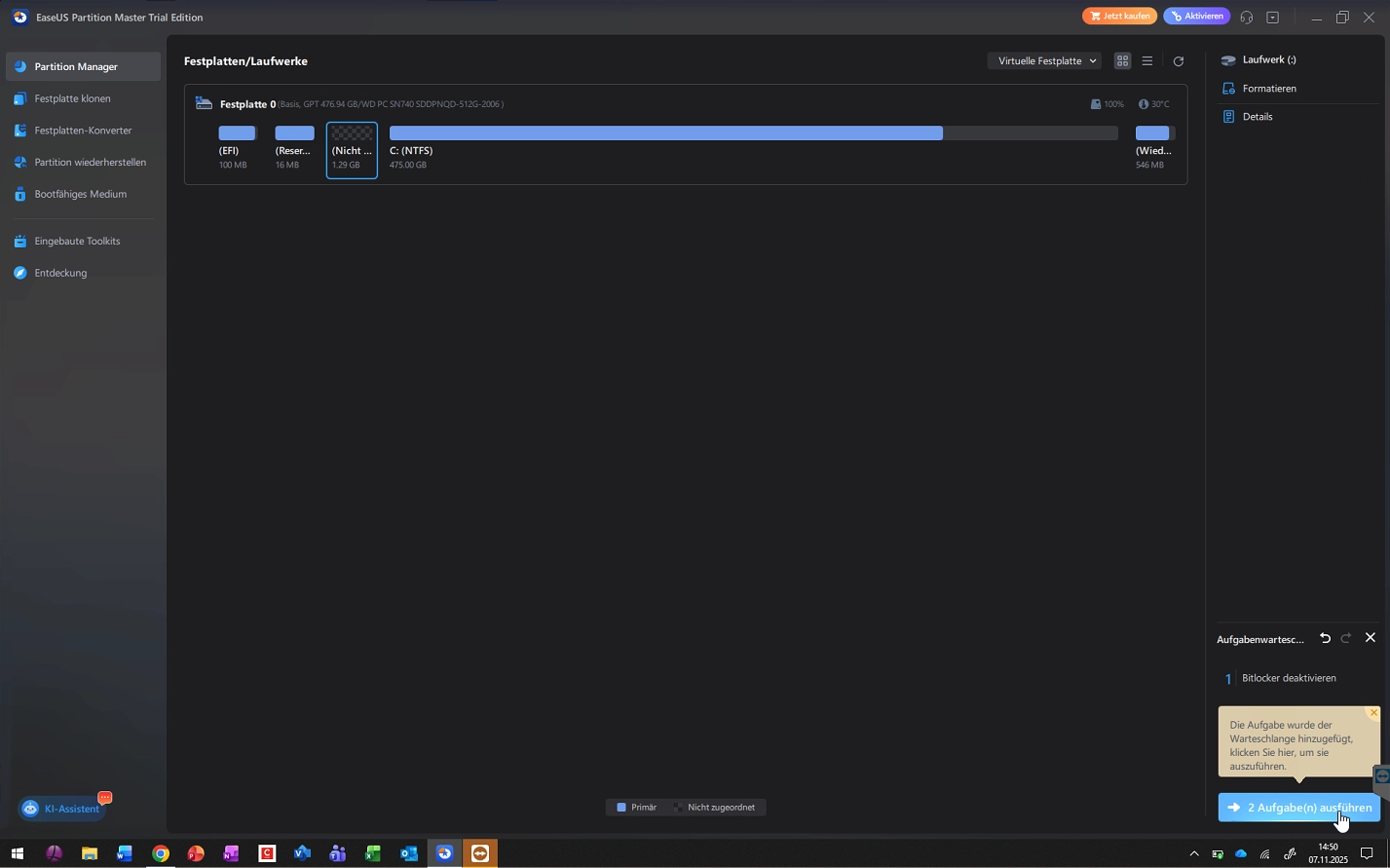Image resolution: width=1390 pixels, height=868 pixels.
Task: Open Details for the selected drive
Action: 1257,117
